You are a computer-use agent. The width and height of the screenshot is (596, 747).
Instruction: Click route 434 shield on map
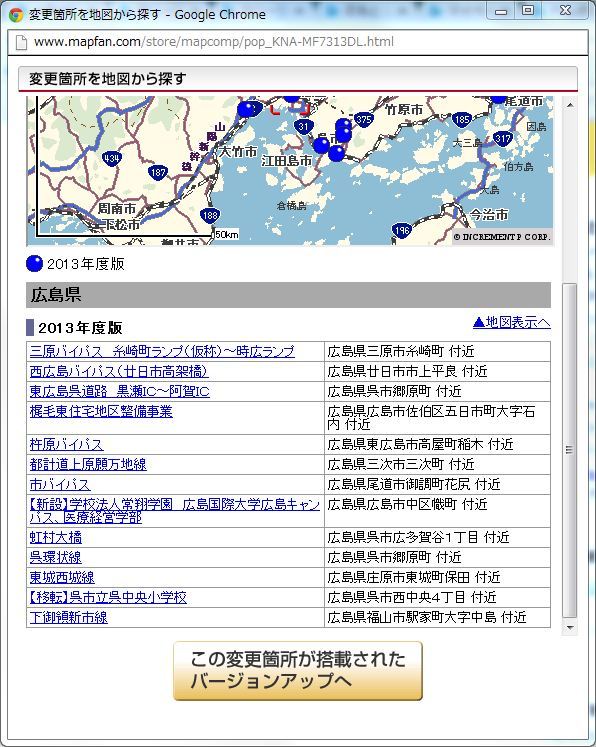pos(111,158)
